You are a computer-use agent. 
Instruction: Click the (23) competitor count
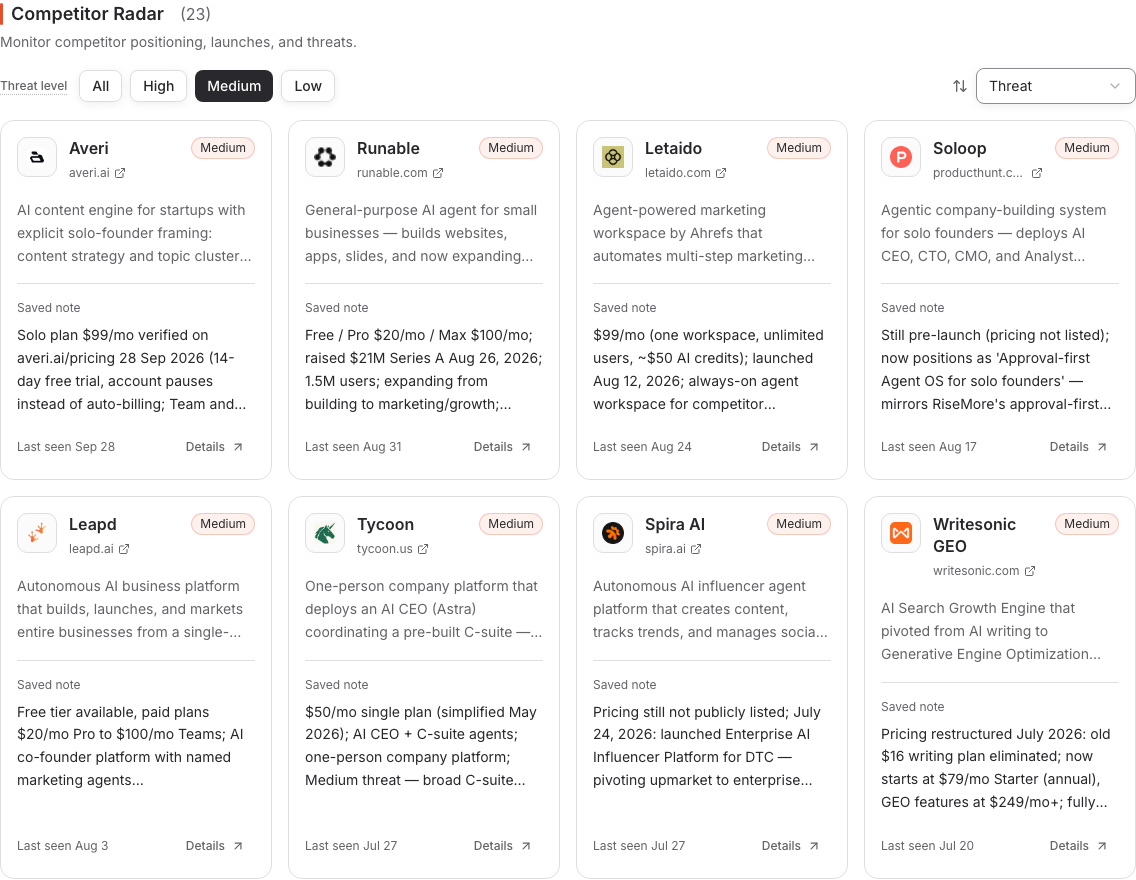tap(196, 14)
